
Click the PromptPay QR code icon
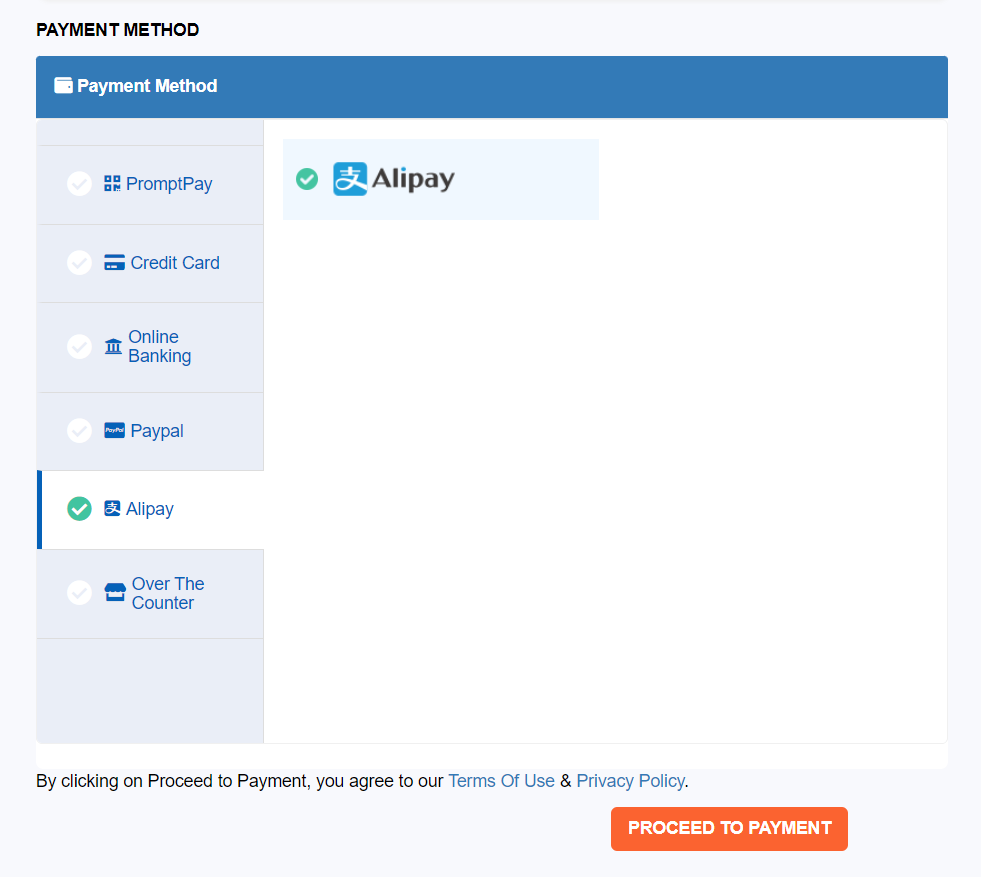pos(113,183)
